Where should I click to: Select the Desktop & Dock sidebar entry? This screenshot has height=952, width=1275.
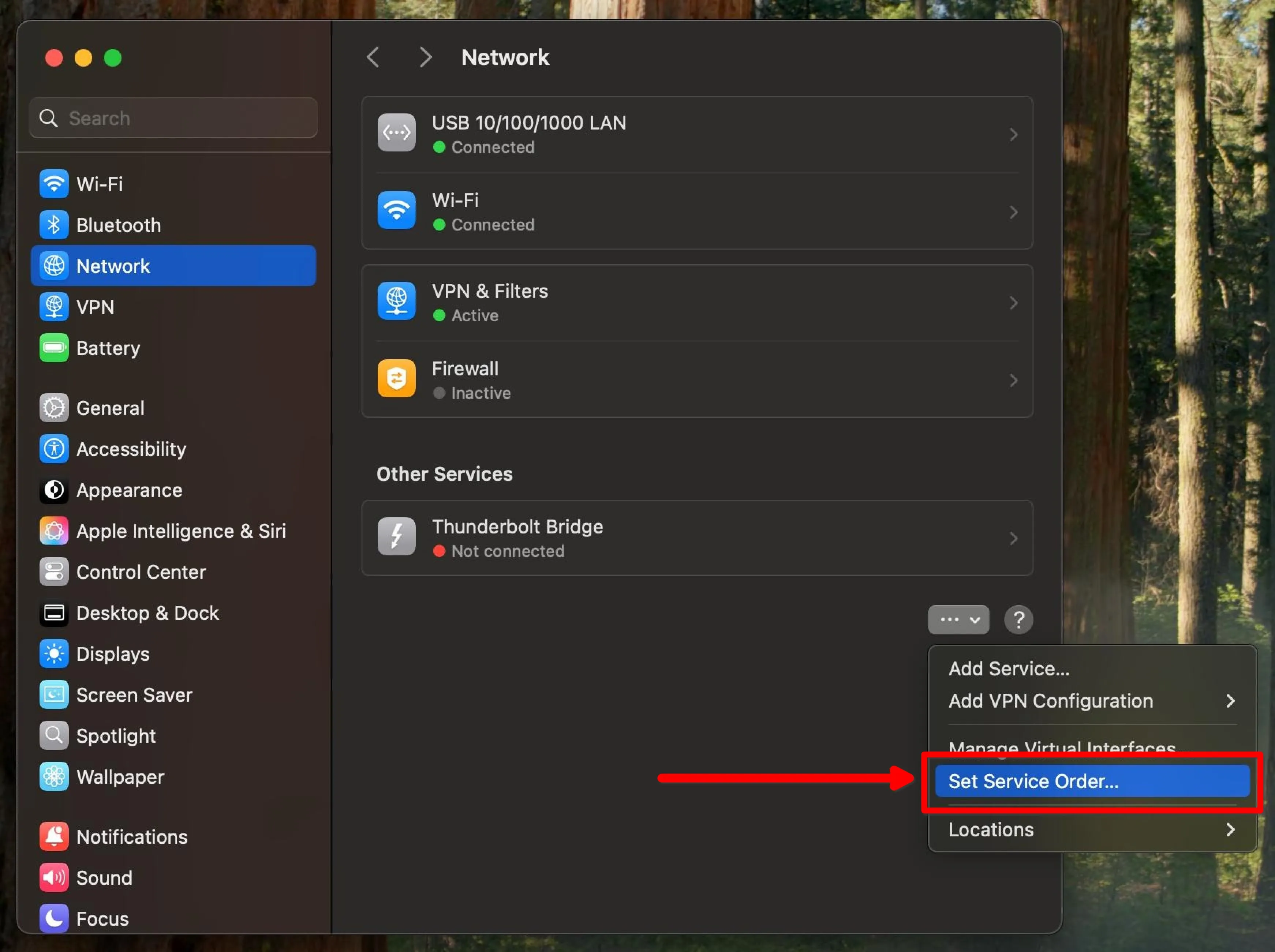tap(147, 613)
